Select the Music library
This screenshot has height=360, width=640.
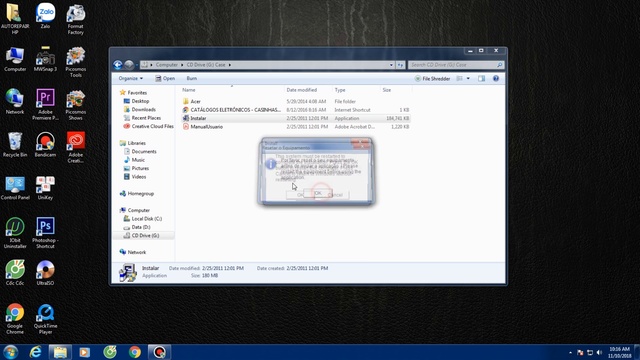[134, 160]
